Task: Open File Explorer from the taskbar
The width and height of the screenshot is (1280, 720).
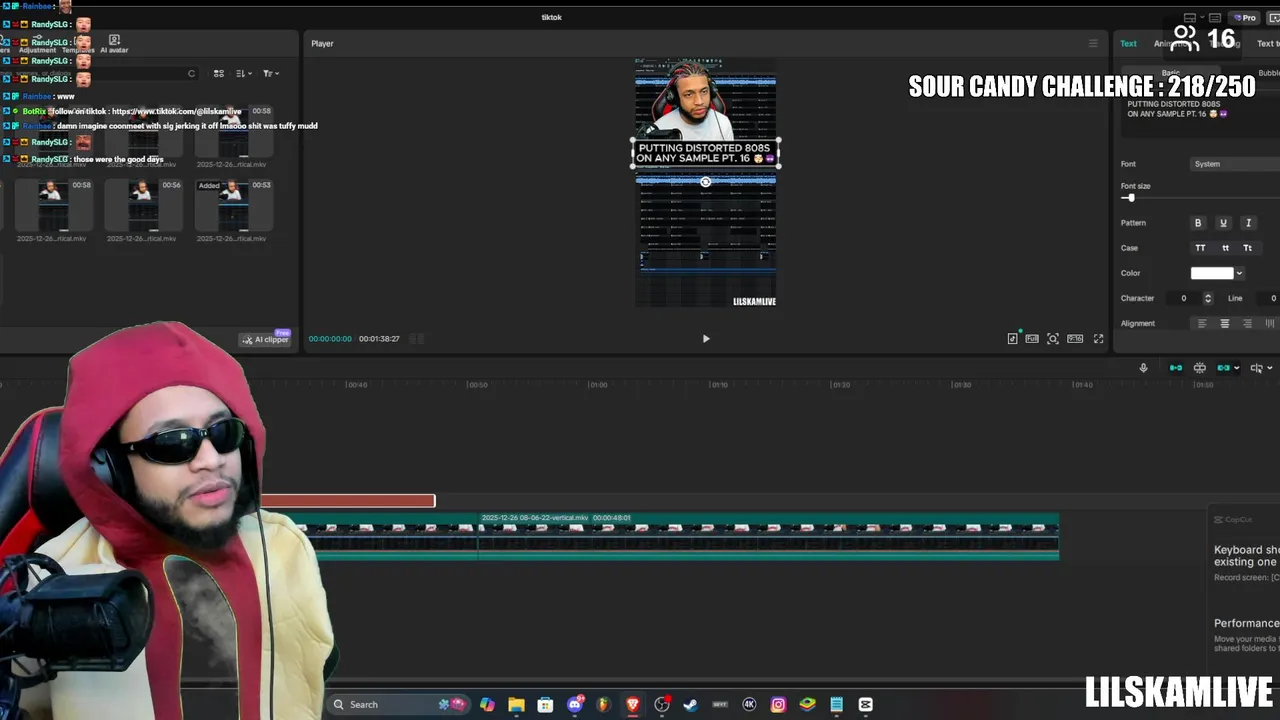Action: pos(516,705)
